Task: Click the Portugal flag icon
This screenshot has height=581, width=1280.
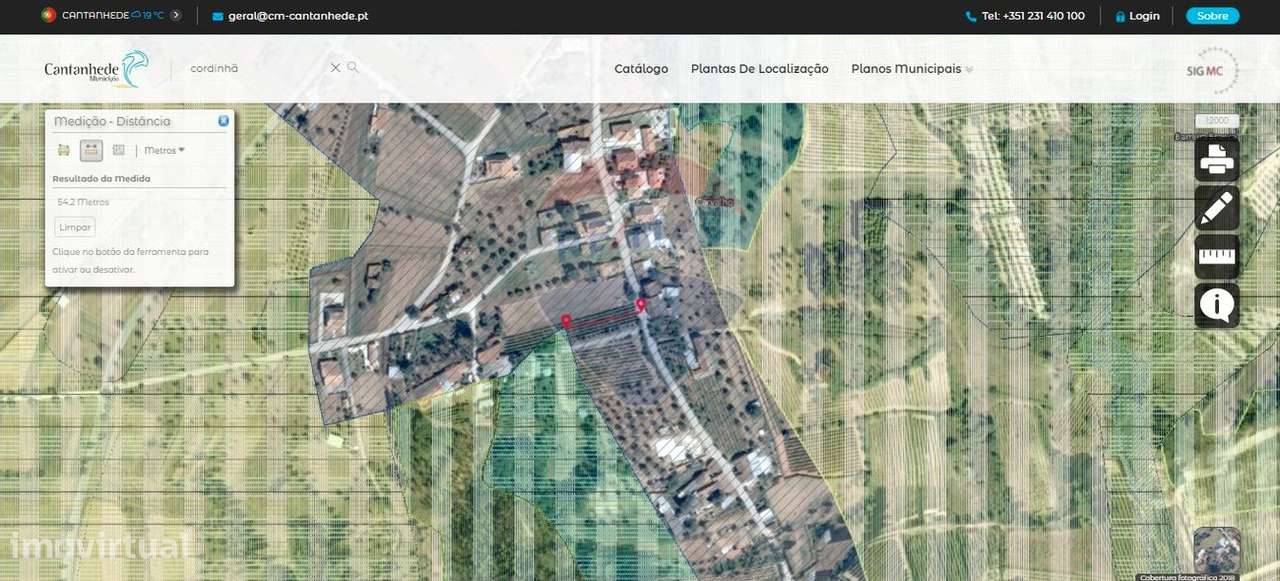Action: [x=48, y=15]
